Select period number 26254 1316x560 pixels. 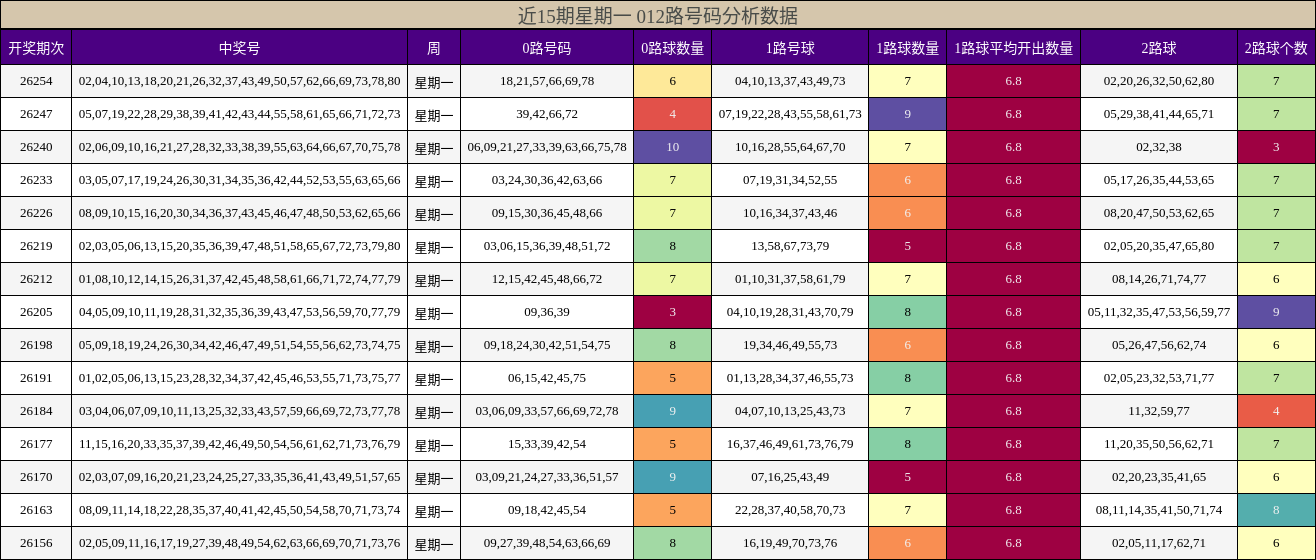36,81
